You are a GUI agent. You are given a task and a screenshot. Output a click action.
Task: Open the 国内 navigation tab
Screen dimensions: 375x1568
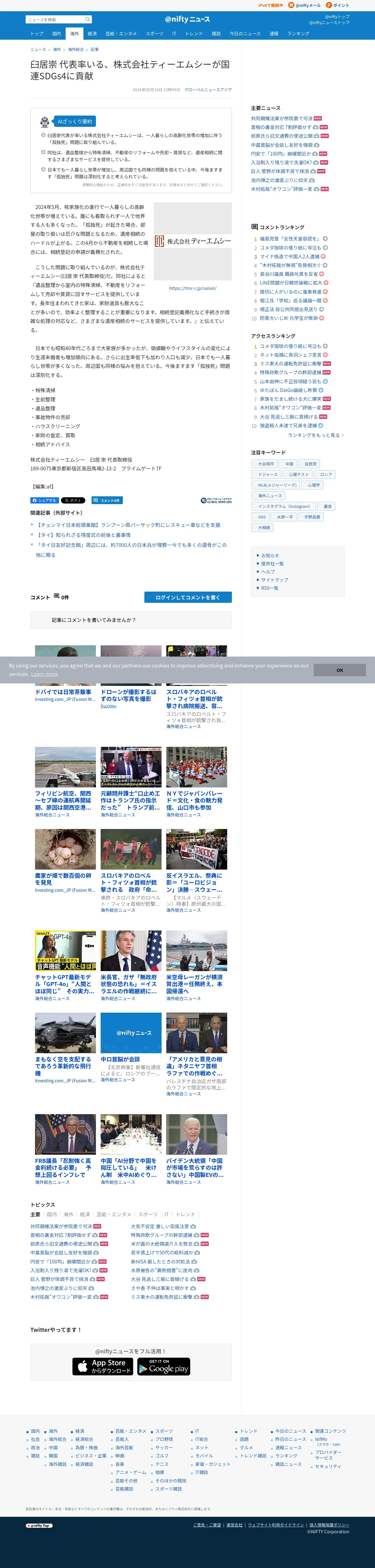point(57,33)
